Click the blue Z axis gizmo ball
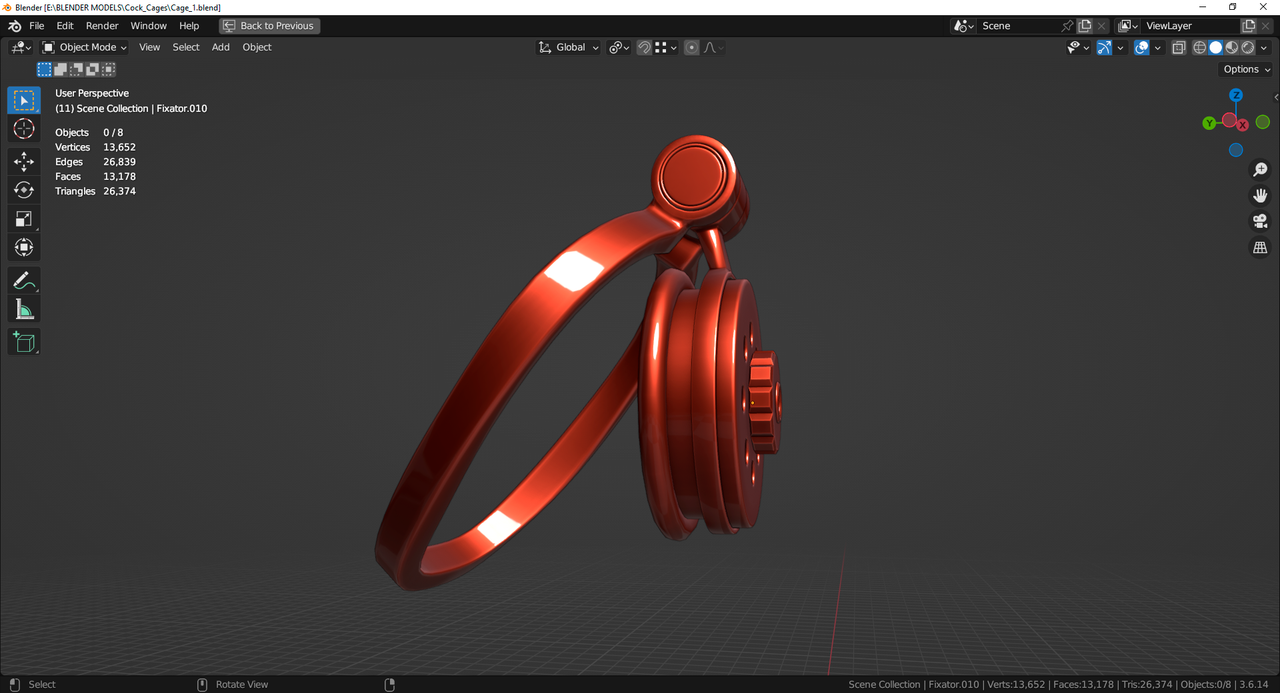 [1236, 96]
